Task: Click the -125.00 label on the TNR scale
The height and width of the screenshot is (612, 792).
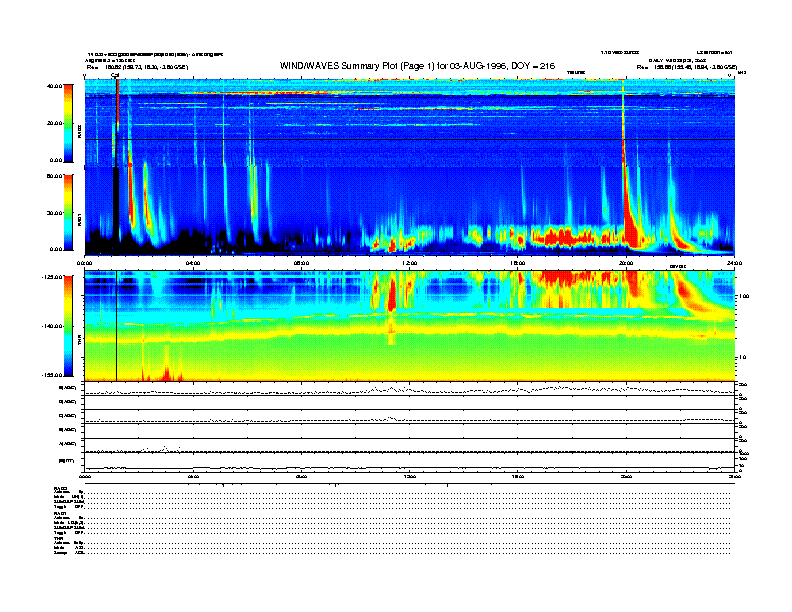Action: (52, 277)
